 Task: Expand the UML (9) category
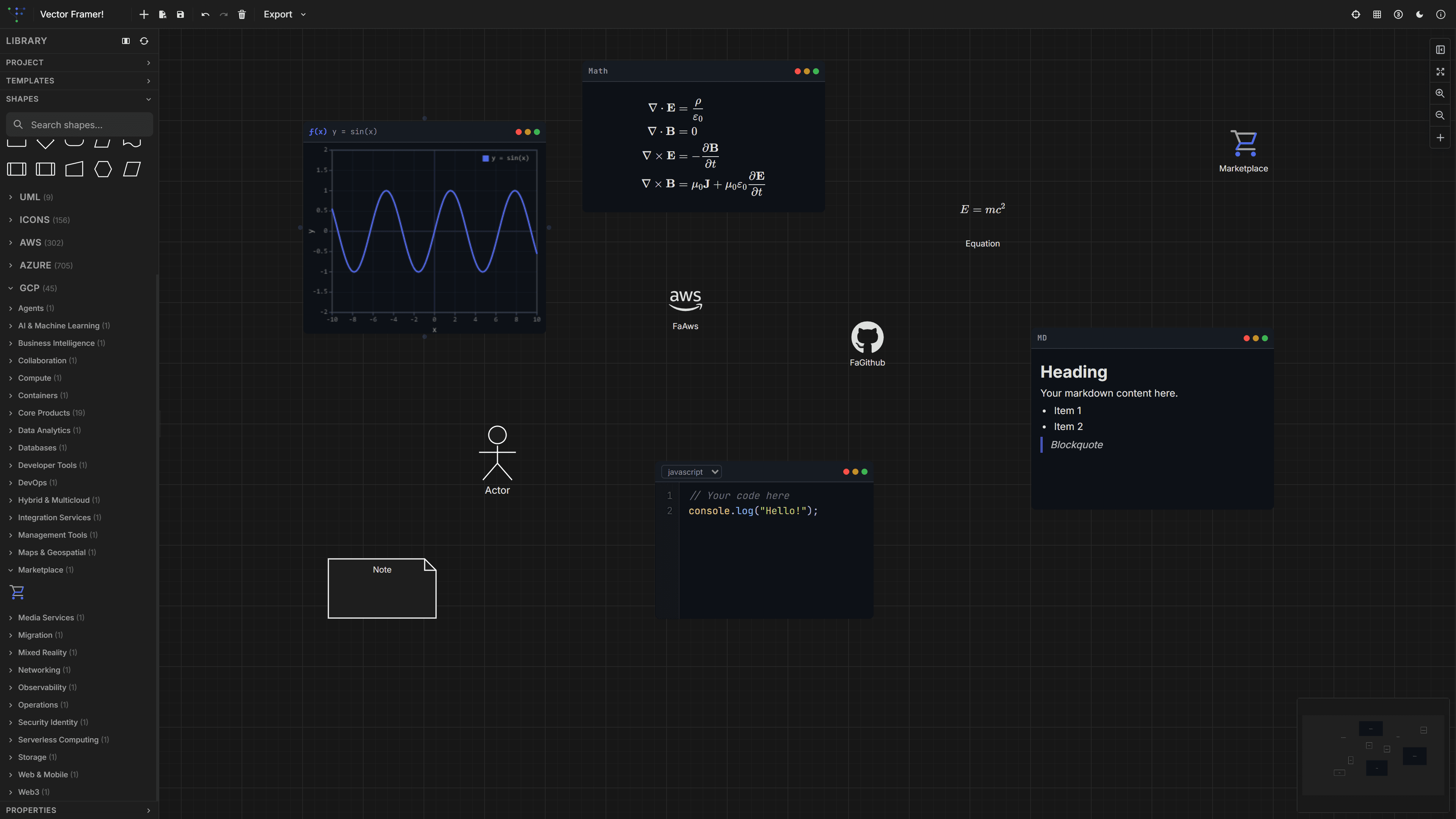coord(79,197)
